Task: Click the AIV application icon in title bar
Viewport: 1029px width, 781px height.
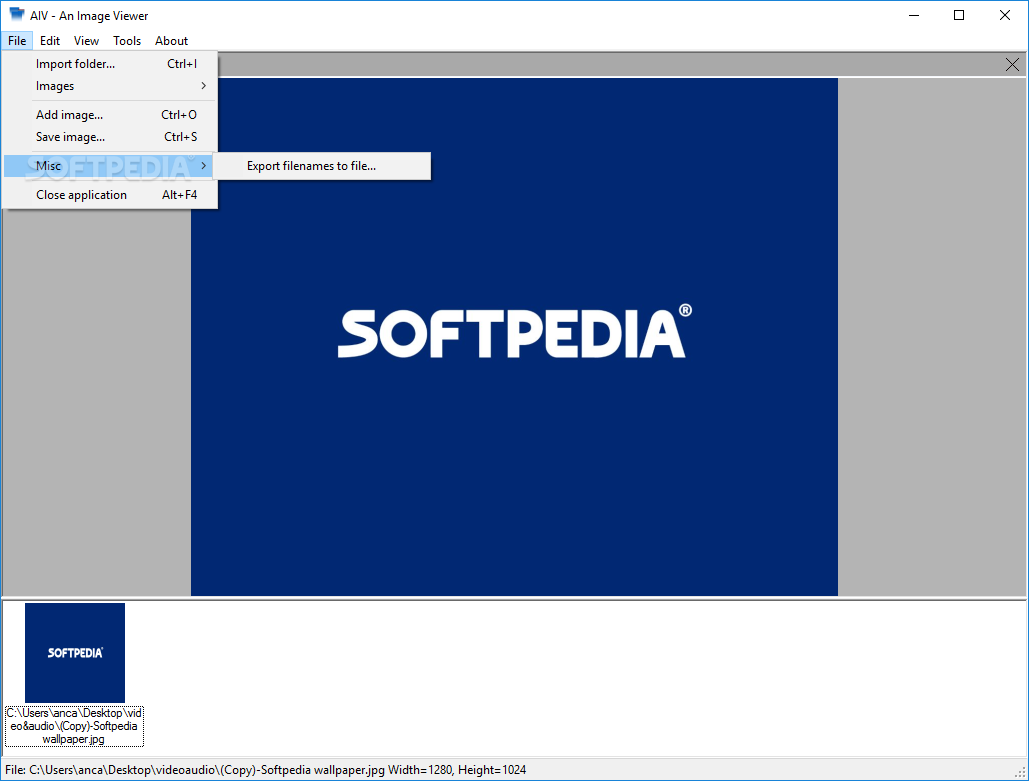Action: tap(16, 14)
